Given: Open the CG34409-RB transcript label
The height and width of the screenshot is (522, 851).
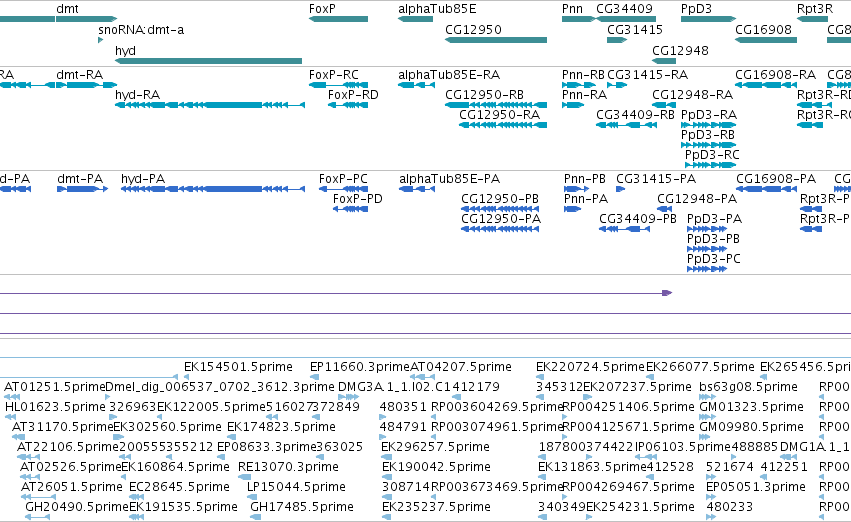Looking at the screenshot, I should (x=636, y=115).
